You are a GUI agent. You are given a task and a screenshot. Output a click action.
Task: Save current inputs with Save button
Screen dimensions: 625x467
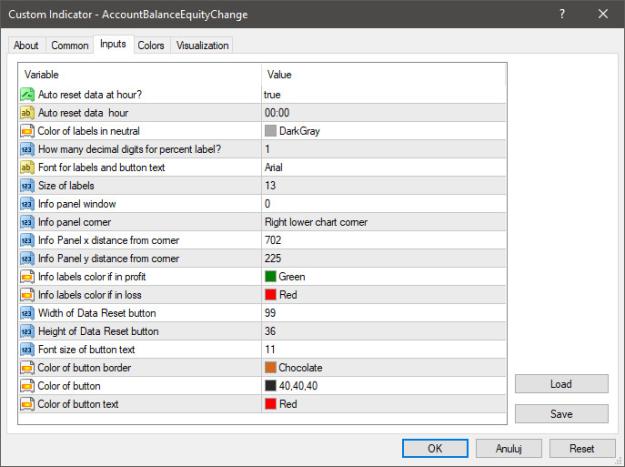(x=562, y=414)
